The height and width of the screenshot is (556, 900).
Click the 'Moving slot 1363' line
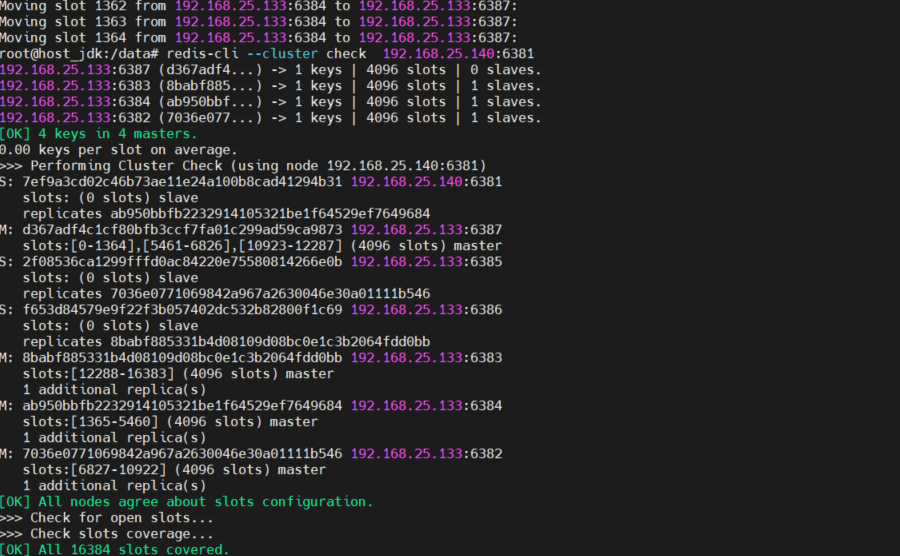(x=259, y=22)
